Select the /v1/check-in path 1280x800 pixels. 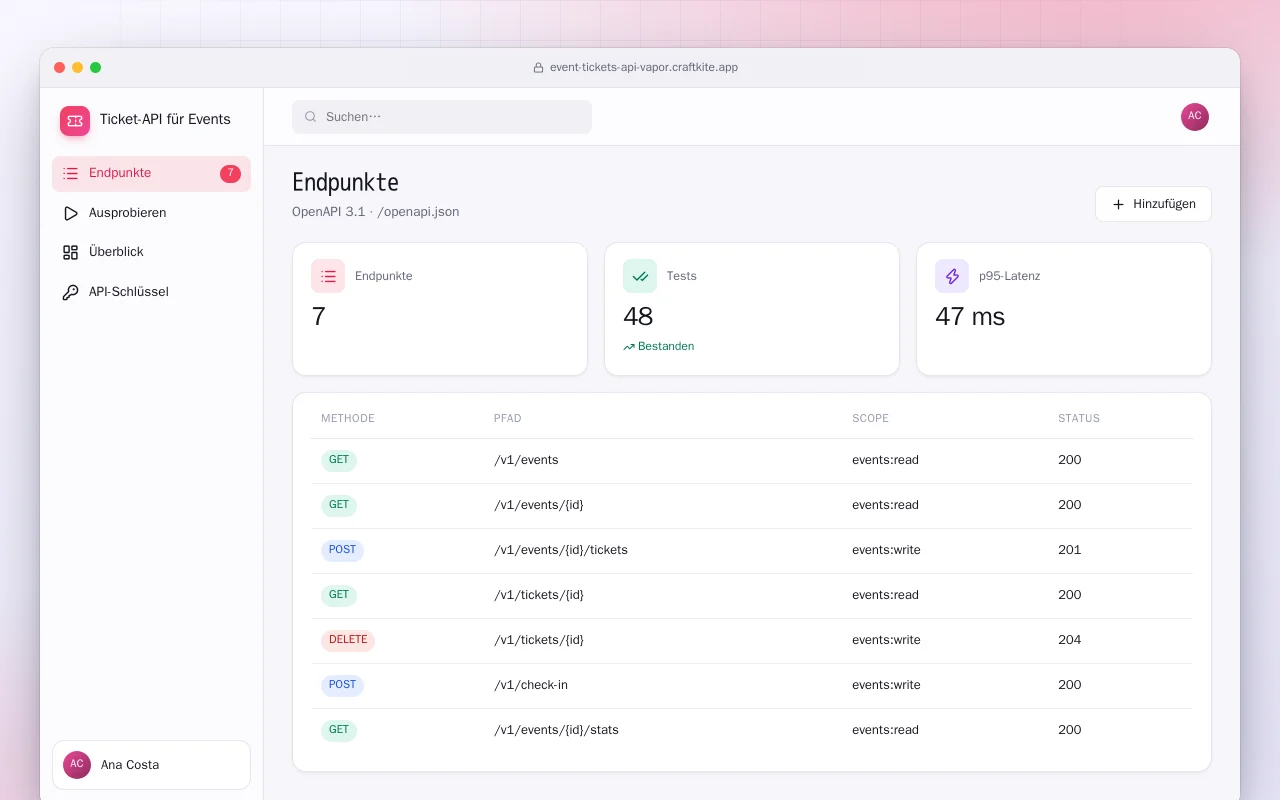click(x=531, y=686)
